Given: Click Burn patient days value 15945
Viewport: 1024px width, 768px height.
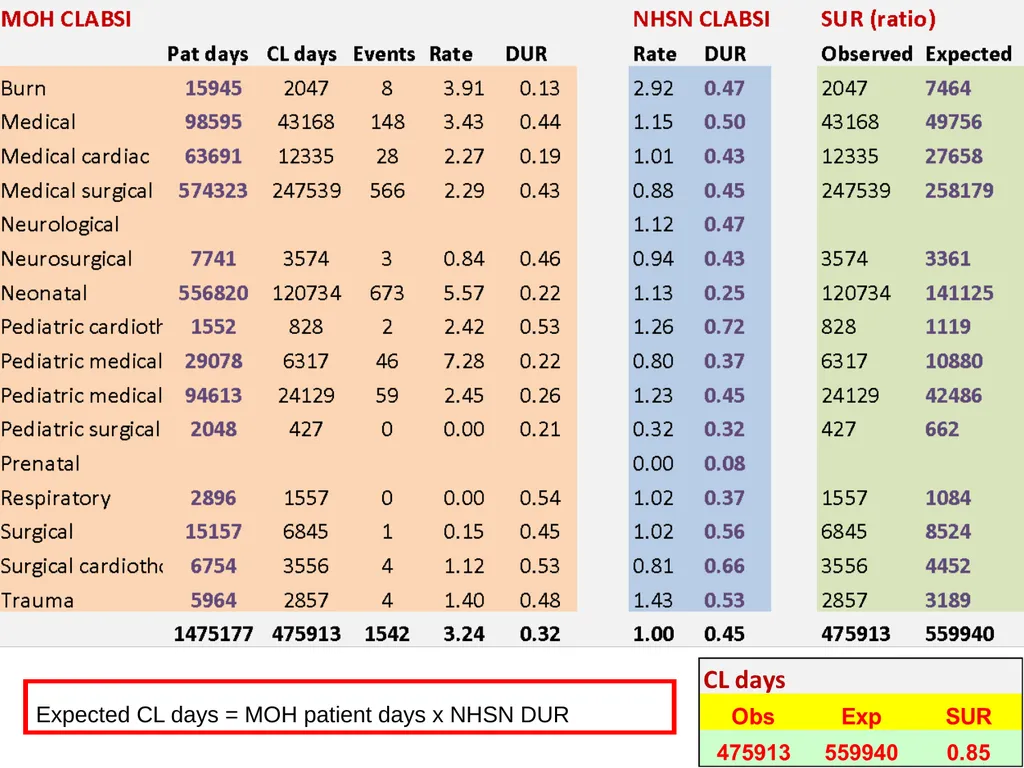Looking at the screenshot, I should tap(214, 88).
